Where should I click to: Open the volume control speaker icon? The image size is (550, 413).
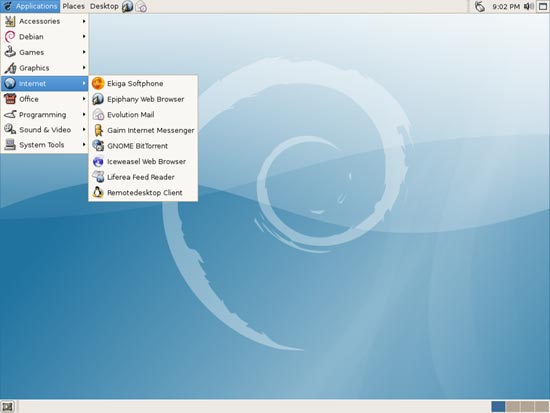pos(529,6)
